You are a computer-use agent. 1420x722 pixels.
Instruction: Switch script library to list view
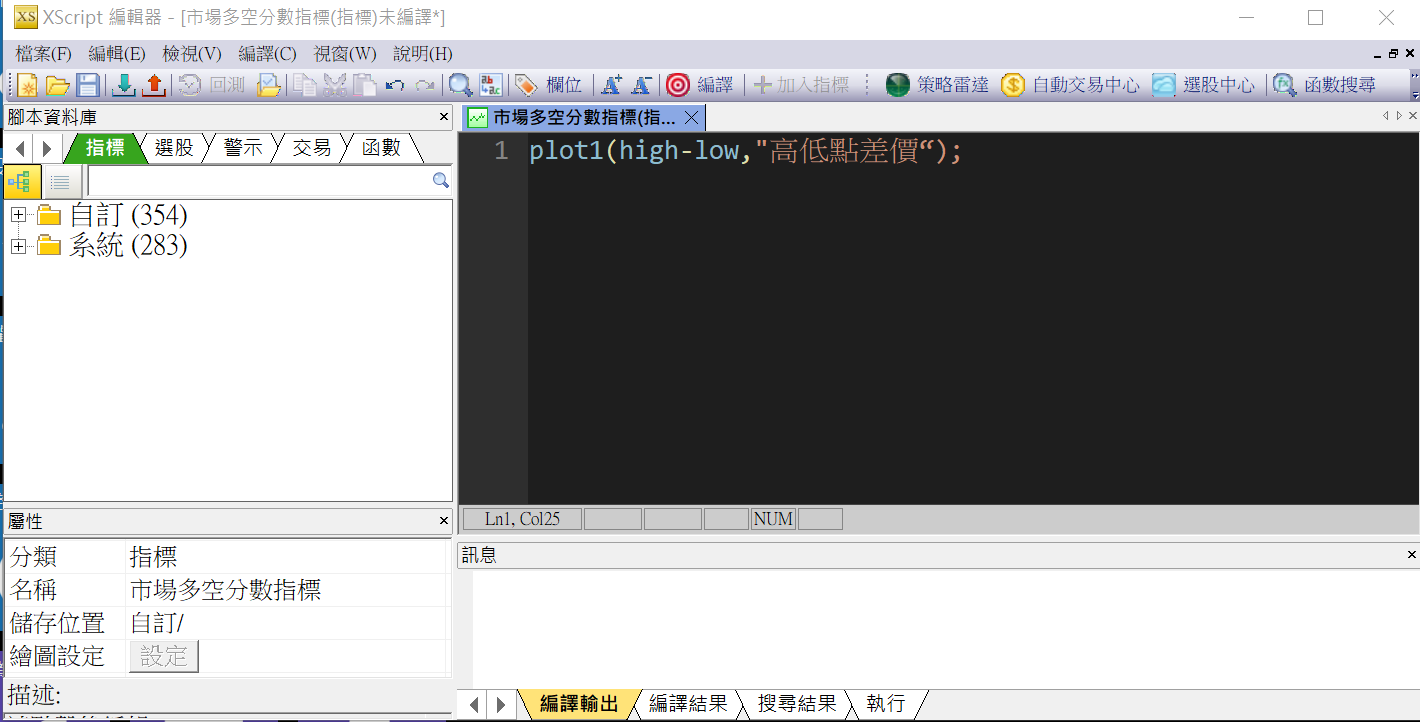coord(60,181)
